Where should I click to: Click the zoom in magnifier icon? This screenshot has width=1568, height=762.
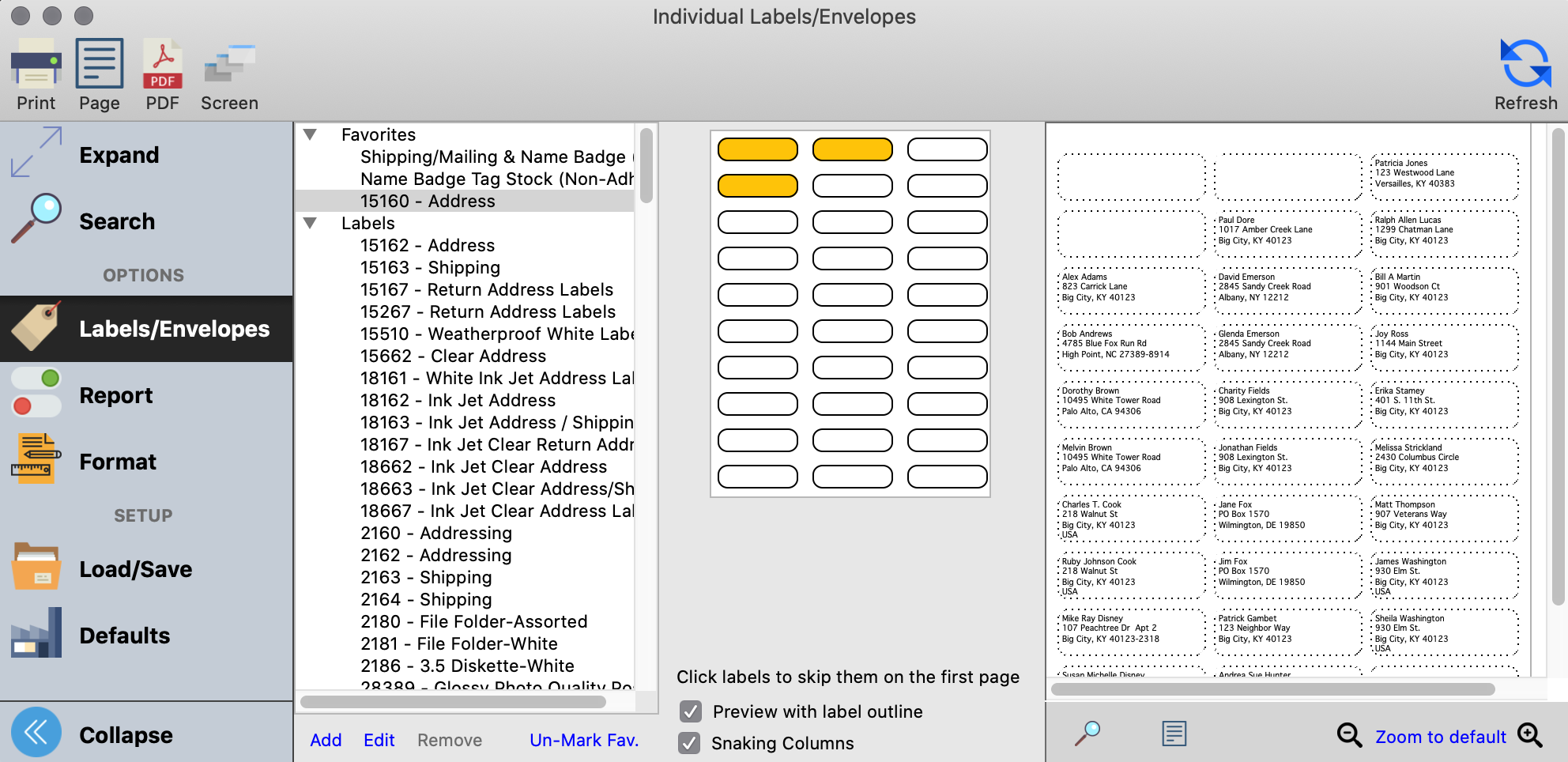click(x=1530, y=735)
